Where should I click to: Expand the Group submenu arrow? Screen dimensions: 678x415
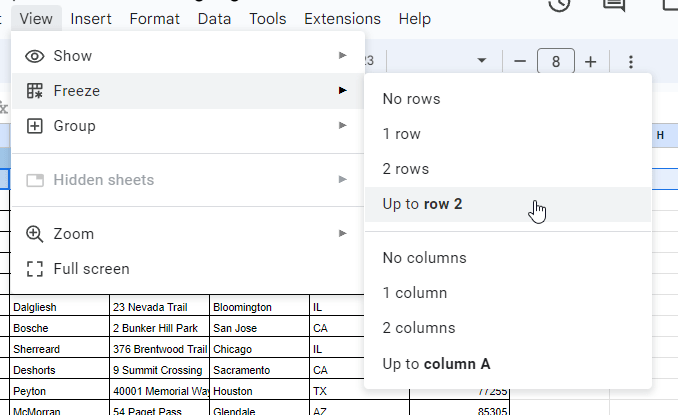[343, 126]
